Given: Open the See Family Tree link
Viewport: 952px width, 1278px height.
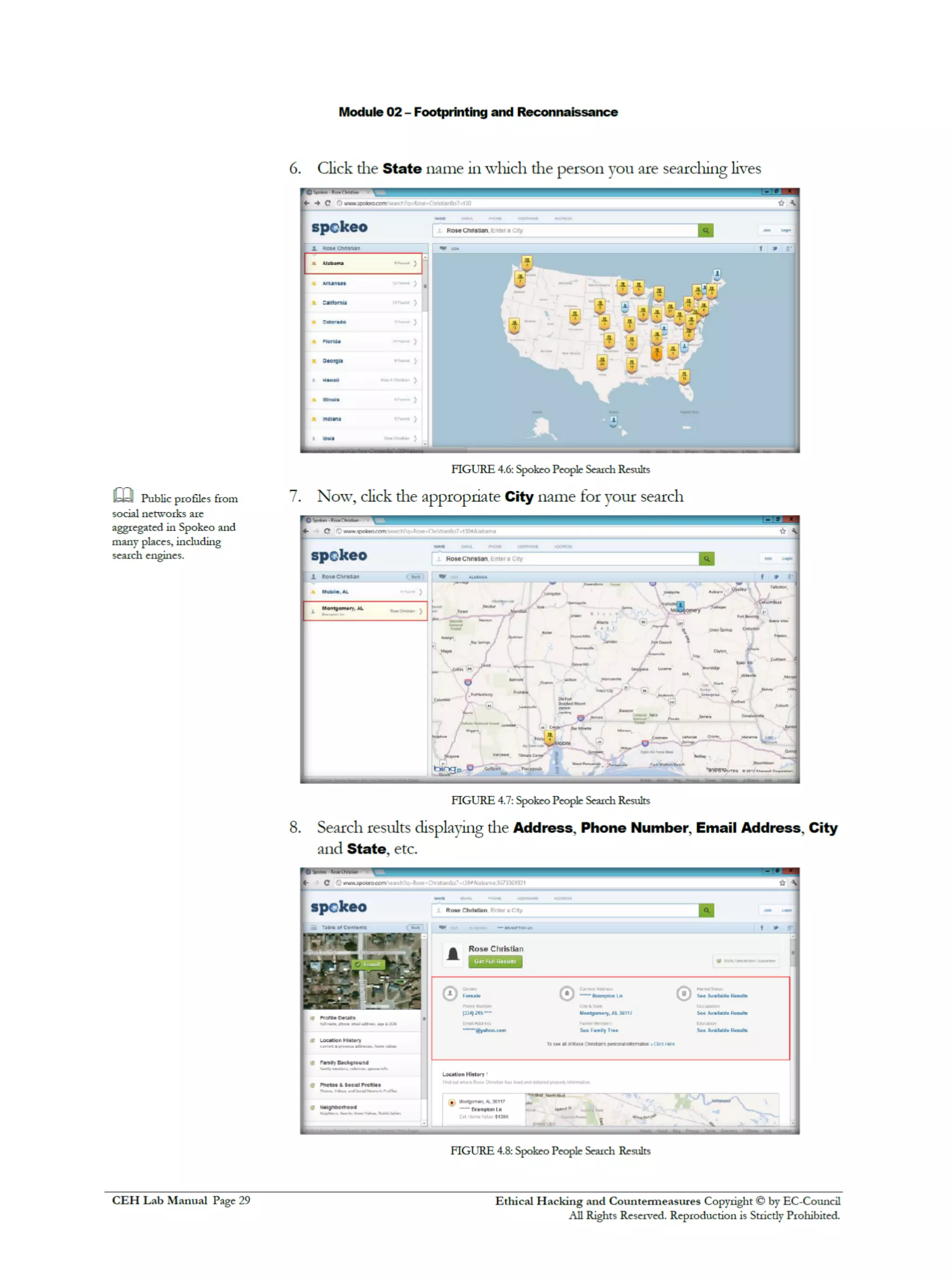Looking at the screenshot, I should pos(599,1030).
